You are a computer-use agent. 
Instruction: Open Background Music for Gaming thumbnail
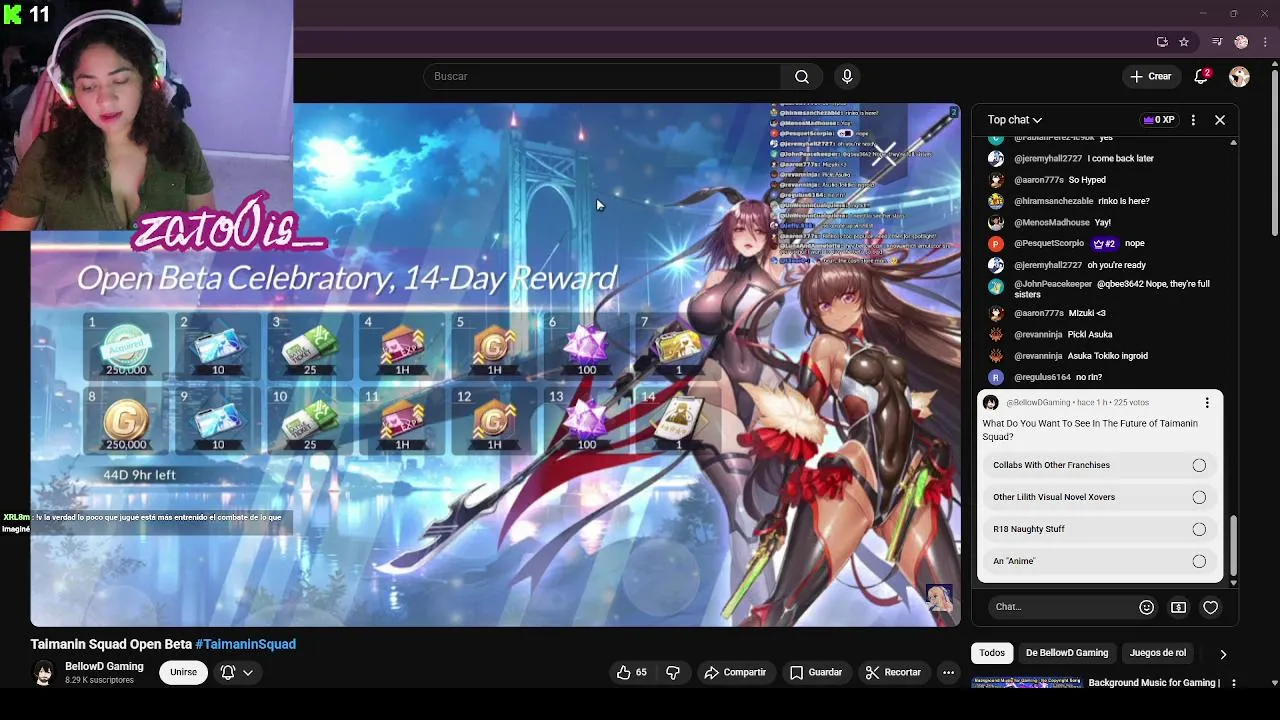tap(1027, 683)
